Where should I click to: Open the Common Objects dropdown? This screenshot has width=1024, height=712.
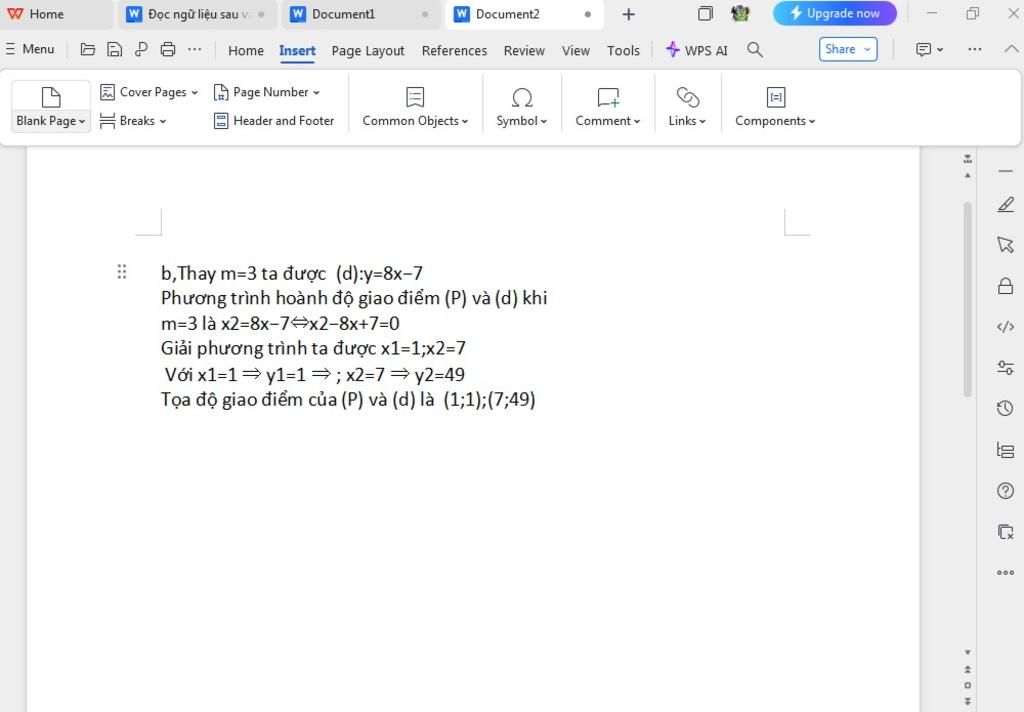click(x=415, y=106)
